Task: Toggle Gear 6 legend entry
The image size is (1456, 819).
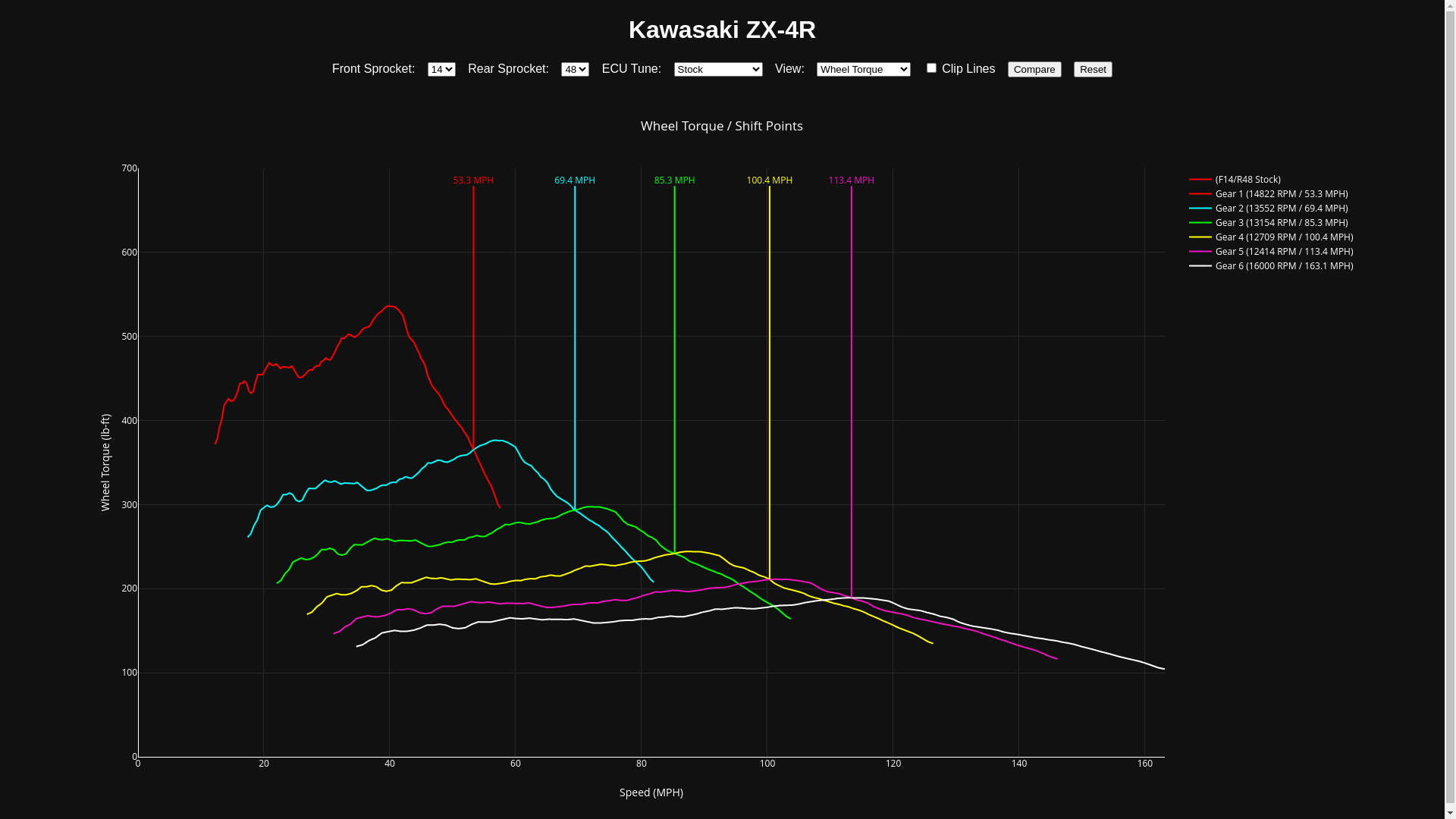Action: (x=1284, y=266)
